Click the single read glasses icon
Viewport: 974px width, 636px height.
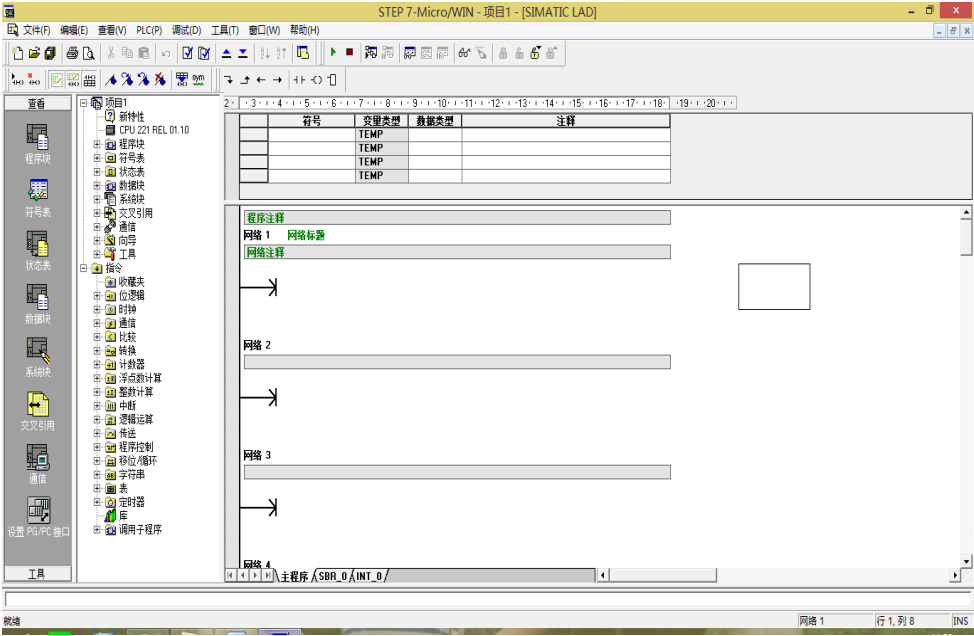(x=465, y=53)
